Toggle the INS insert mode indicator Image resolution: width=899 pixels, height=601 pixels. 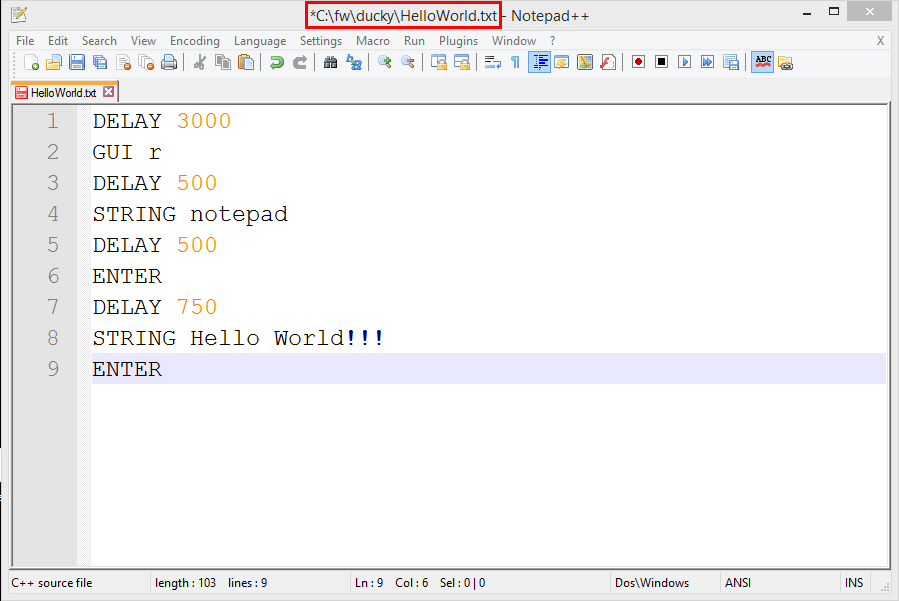(x=854, y=583)
